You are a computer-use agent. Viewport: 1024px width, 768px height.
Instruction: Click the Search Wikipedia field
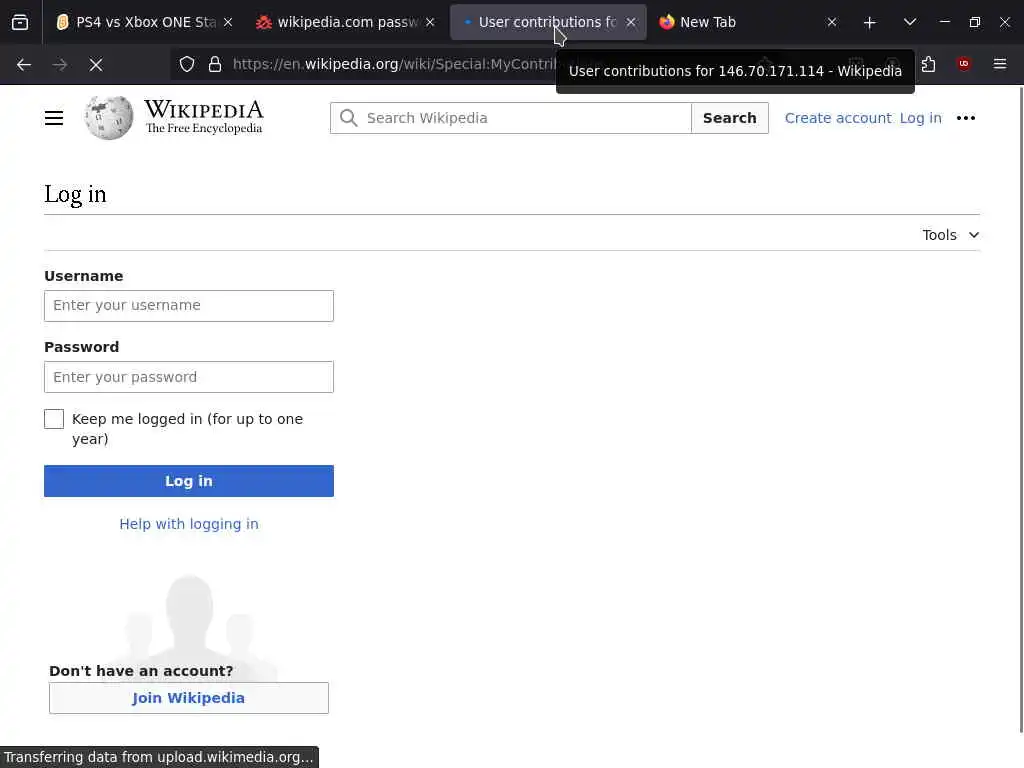pyautogui.click(x=511, y=118)
